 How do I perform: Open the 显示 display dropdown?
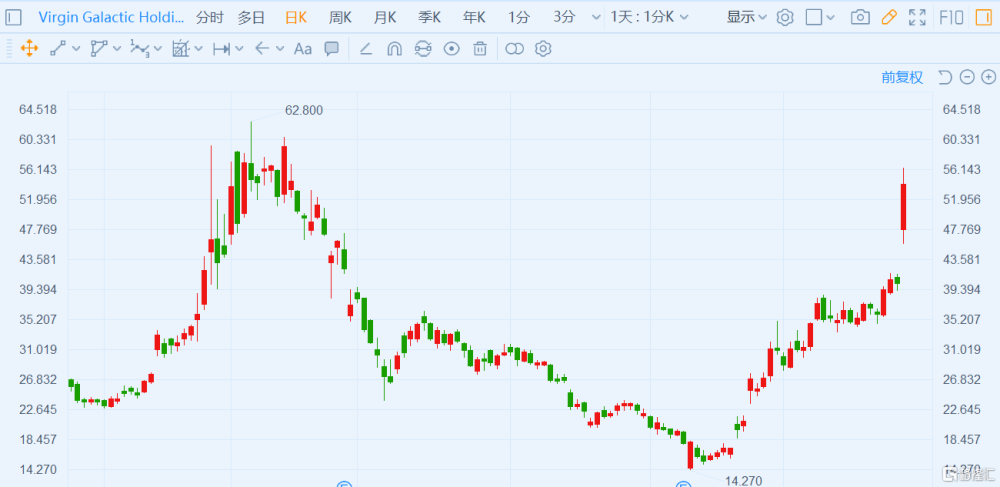747,17
